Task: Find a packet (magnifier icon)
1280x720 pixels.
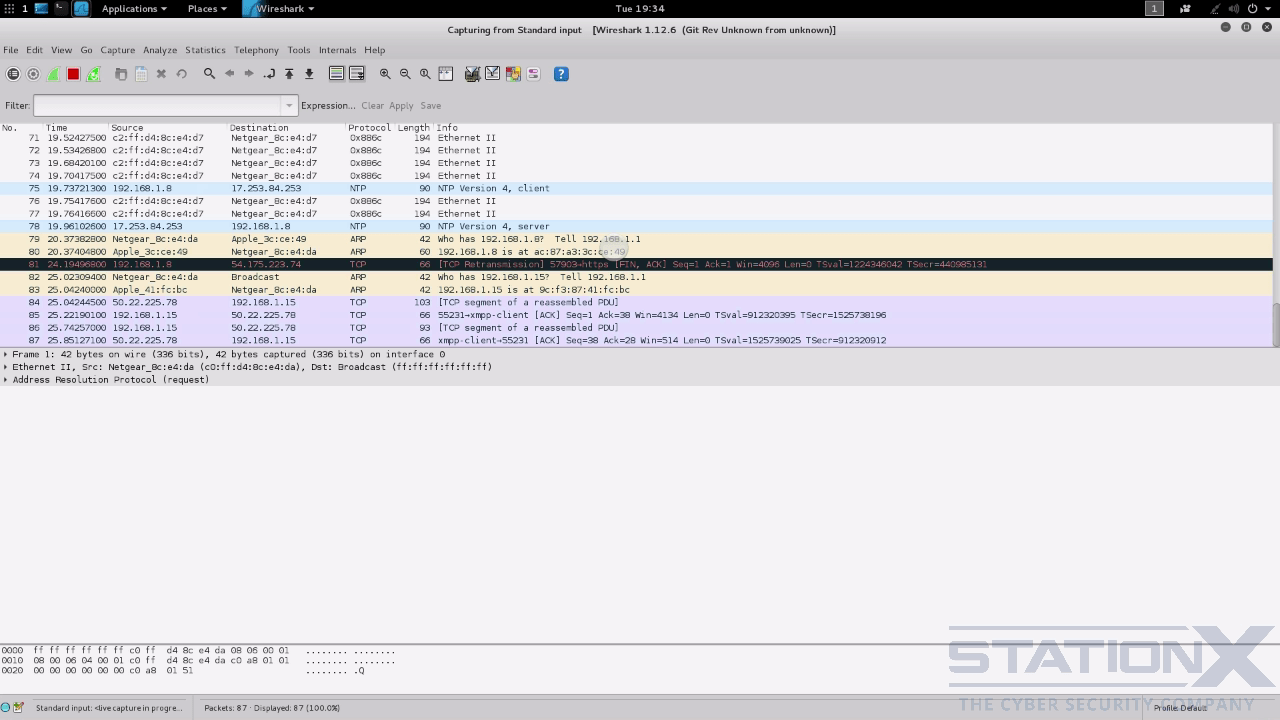Action: coord(209,74)
